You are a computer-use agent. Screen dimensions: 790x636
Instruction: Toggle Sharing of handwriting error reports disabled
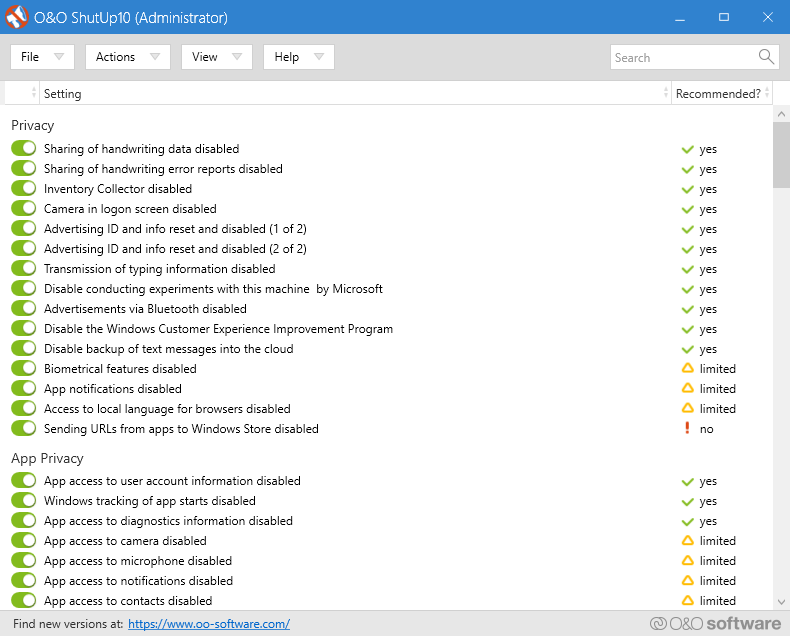pos(23,168)
